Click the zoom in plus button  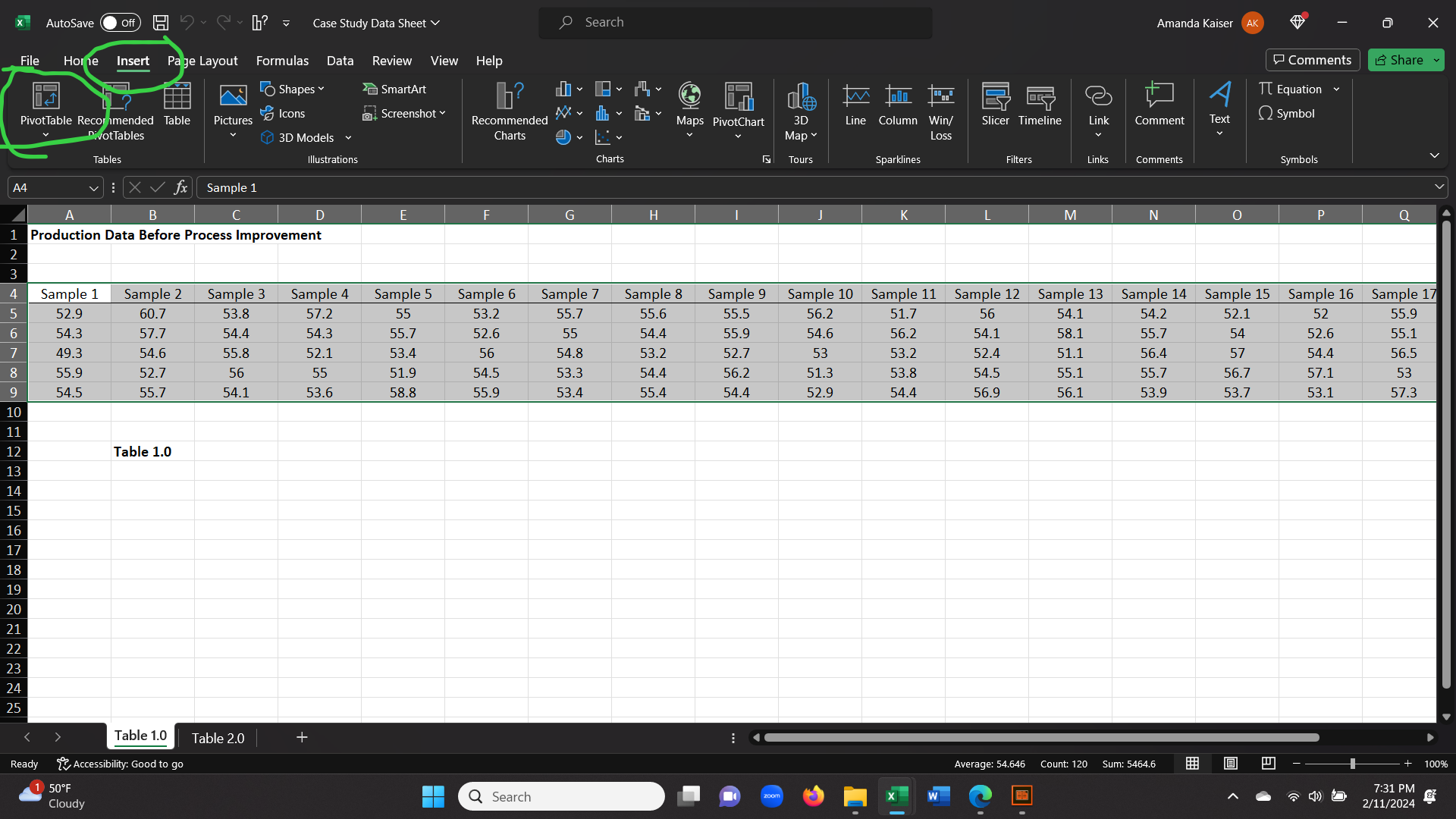click(1407, 764)
